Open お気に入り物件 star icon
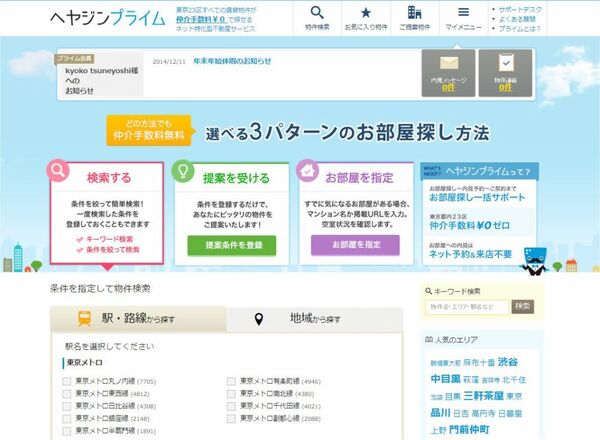The image size is (600, 440). [366, 13]
